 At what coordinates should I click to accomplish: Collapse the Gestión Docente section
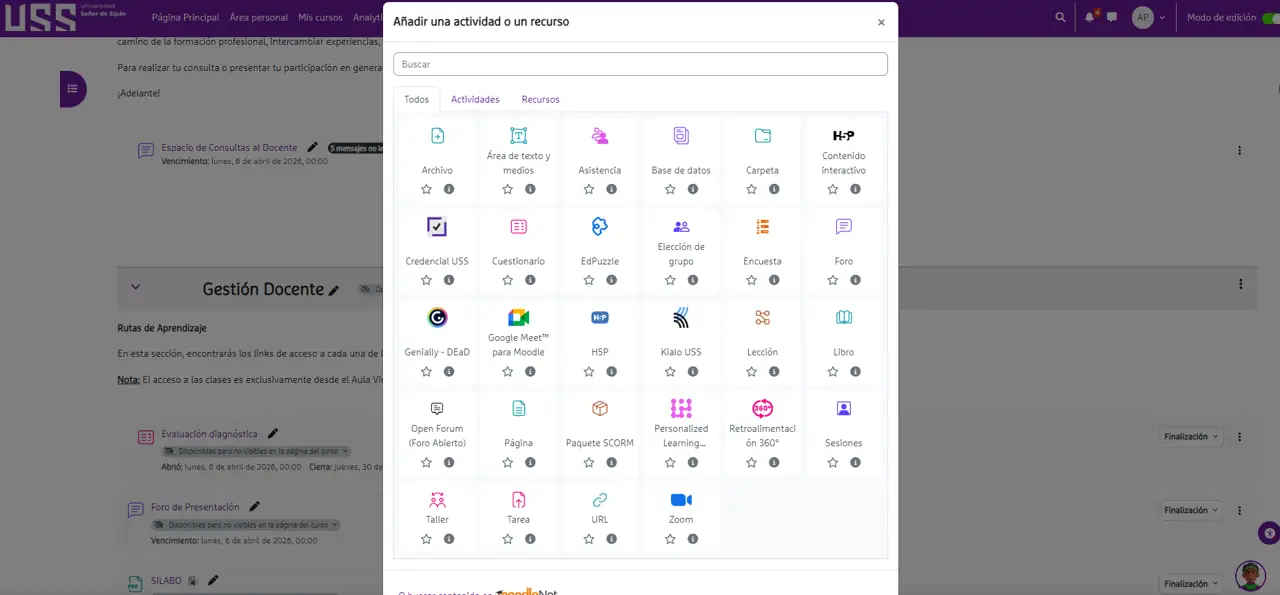pos(136,287)
